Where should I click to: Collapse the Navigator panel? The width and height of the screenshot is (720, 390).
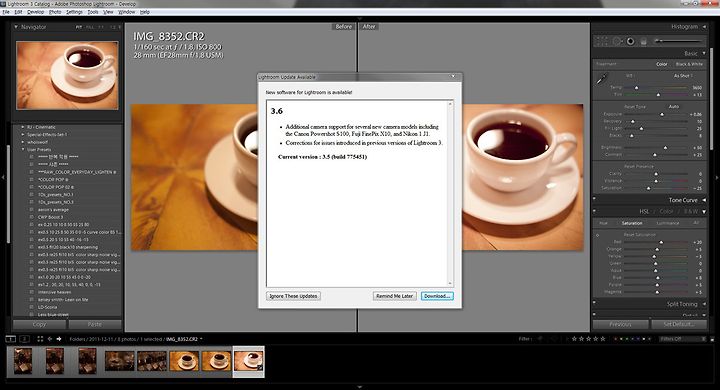(16, 27)
